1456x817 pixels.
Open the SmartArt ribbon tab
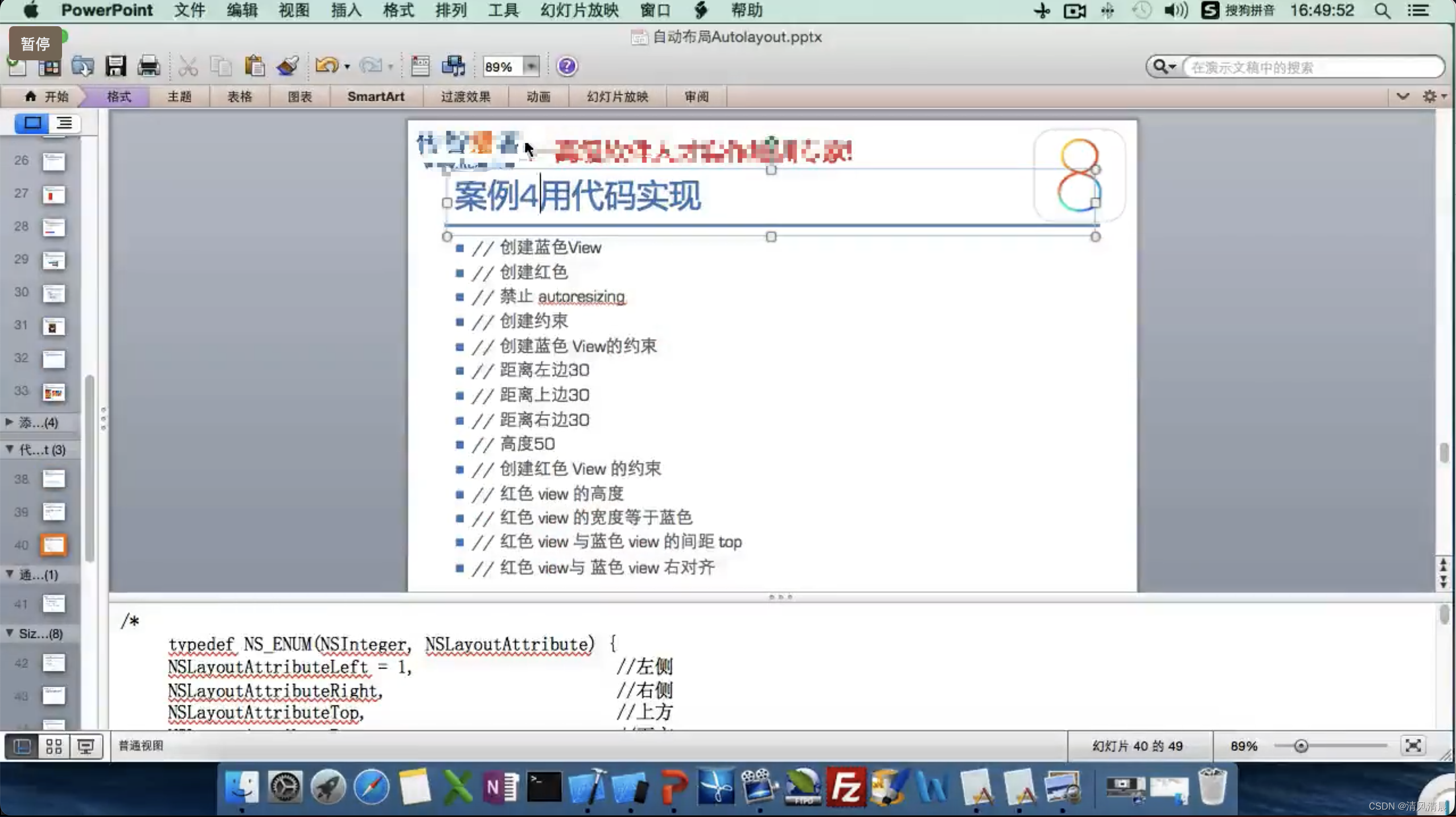(x=376, y=97)
